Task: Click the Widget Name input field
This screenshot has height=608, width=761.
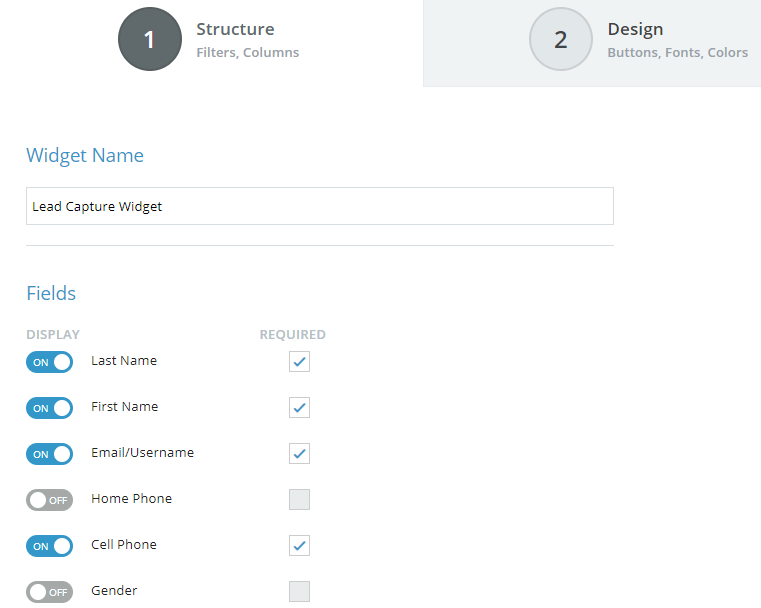Action: coord(320,206)
